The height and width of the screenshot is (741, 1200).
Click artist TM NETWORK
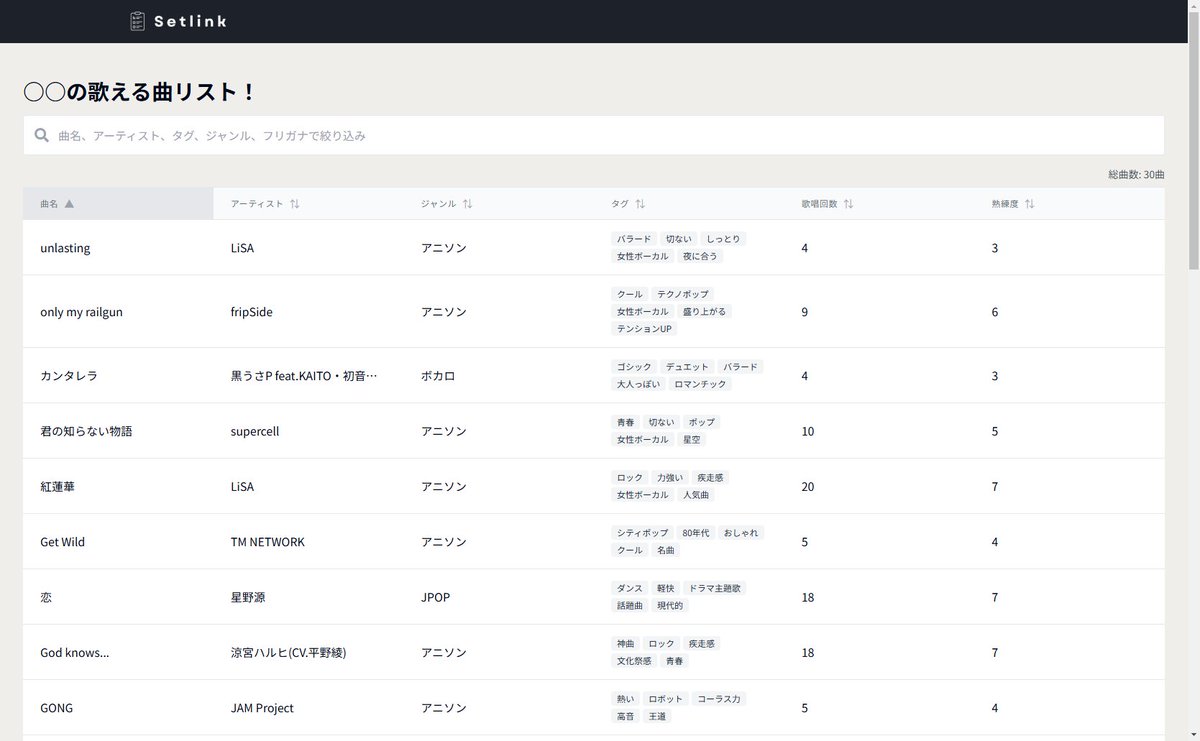coord(268,542)
